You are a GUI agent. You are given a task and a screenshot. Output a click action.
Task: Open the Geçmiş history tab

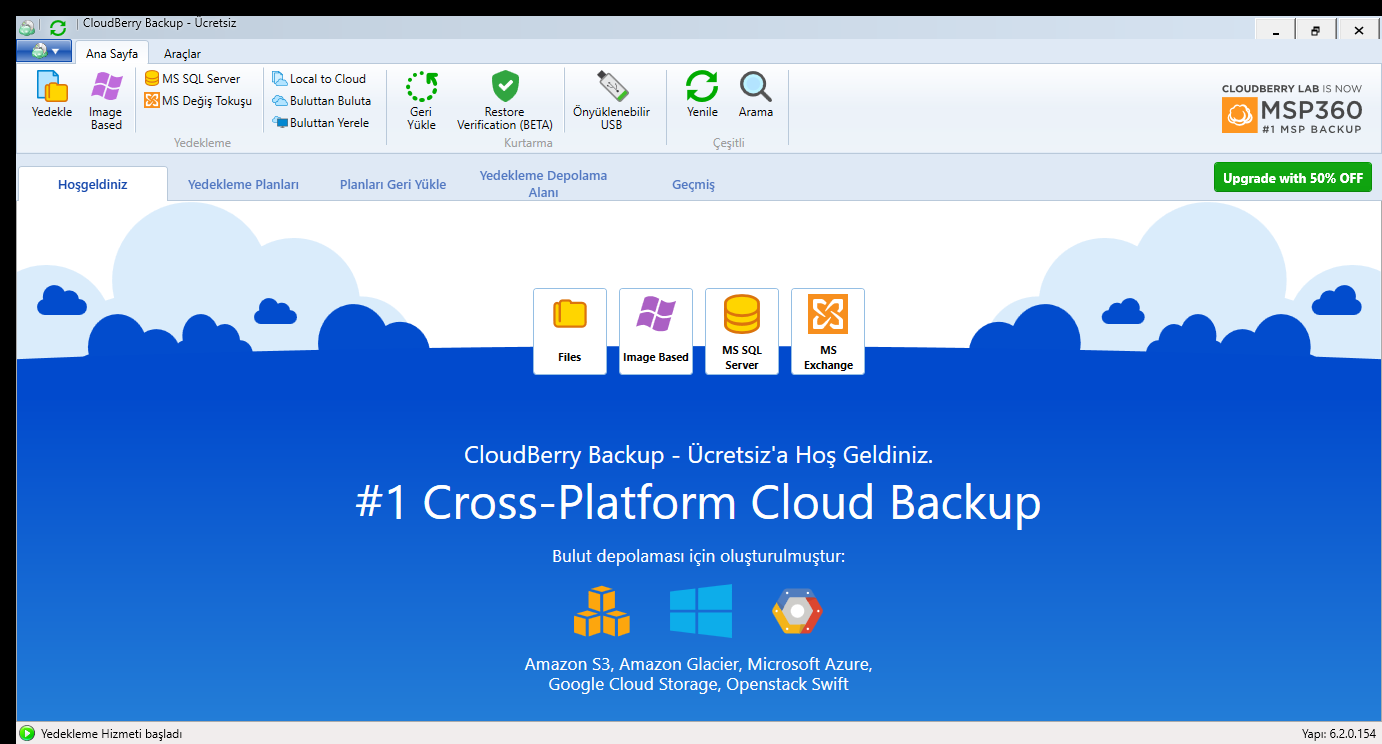point(693,185)
